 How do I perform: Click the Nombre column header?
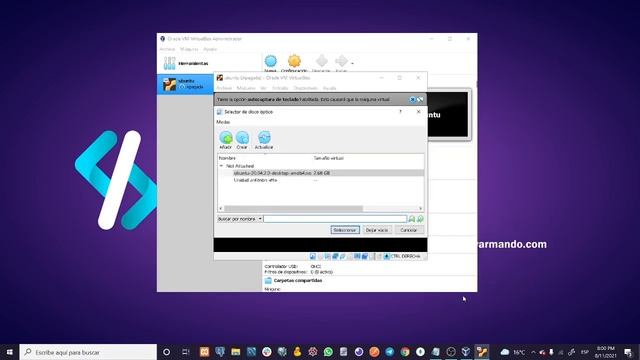point(227,158)
